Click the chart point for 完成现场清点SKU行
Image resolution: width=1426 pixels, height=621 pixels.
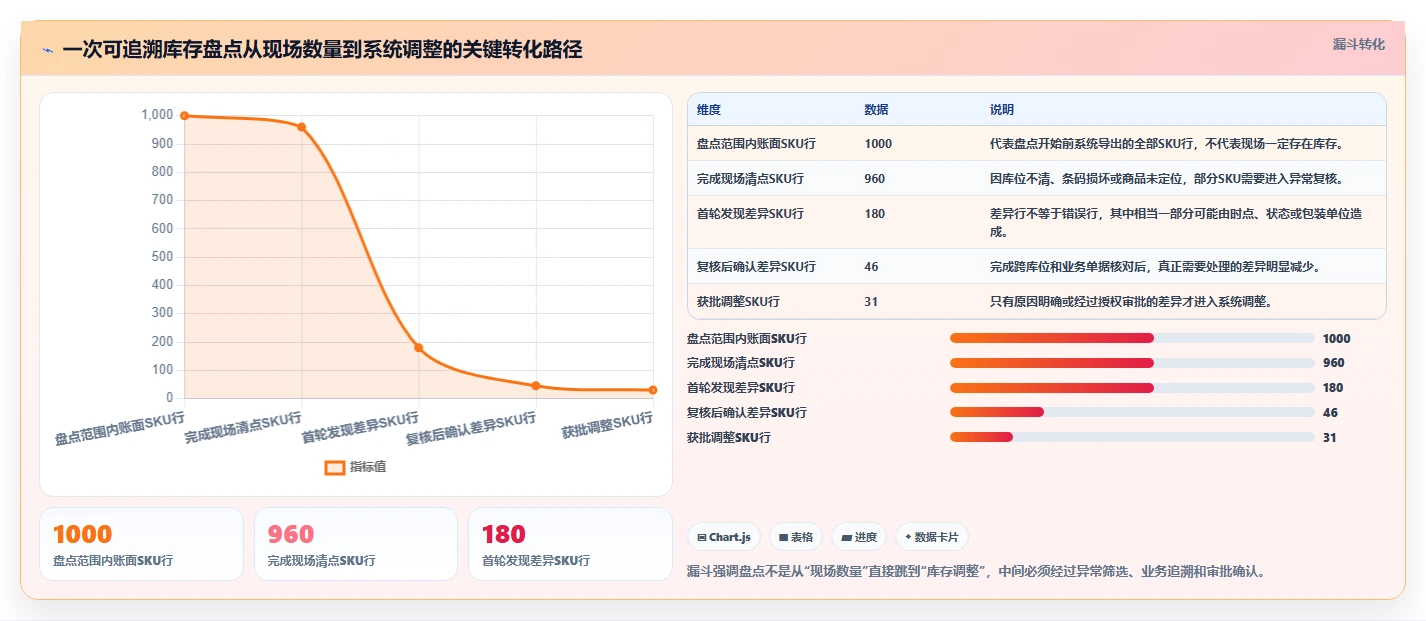click(x=301, y=127)
